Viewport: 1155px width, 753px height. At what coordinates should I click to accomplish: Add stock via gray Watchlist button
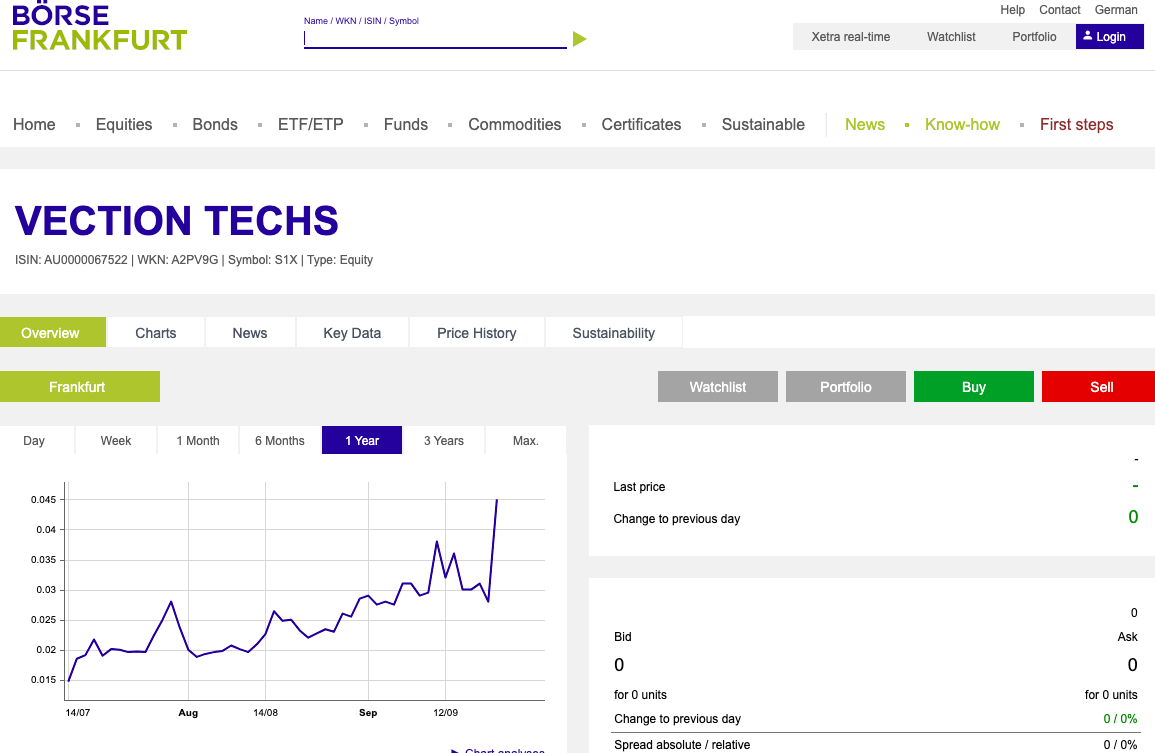[x=717, y=387]
